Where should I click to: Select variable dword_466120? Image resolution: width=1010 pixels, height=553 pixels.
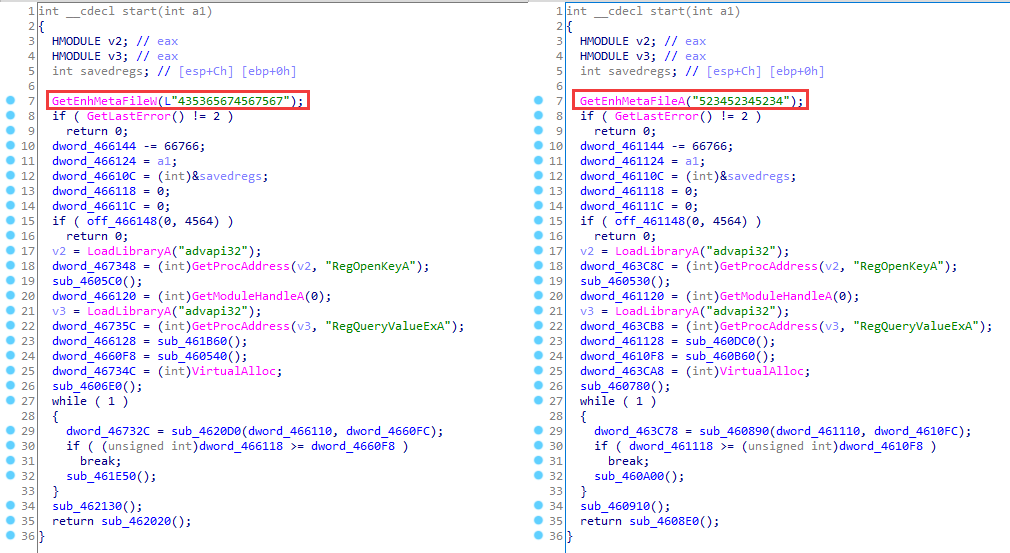pos(94,296)
